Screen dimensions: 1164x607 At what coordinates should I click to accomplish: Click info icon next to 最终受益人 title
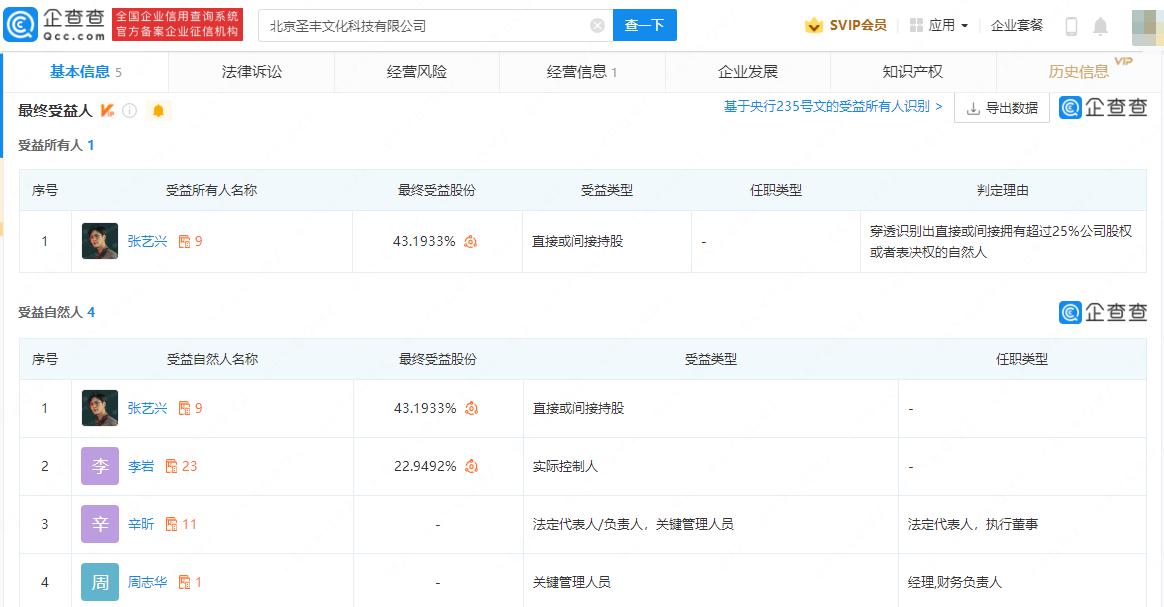click(x=130, y=110)
